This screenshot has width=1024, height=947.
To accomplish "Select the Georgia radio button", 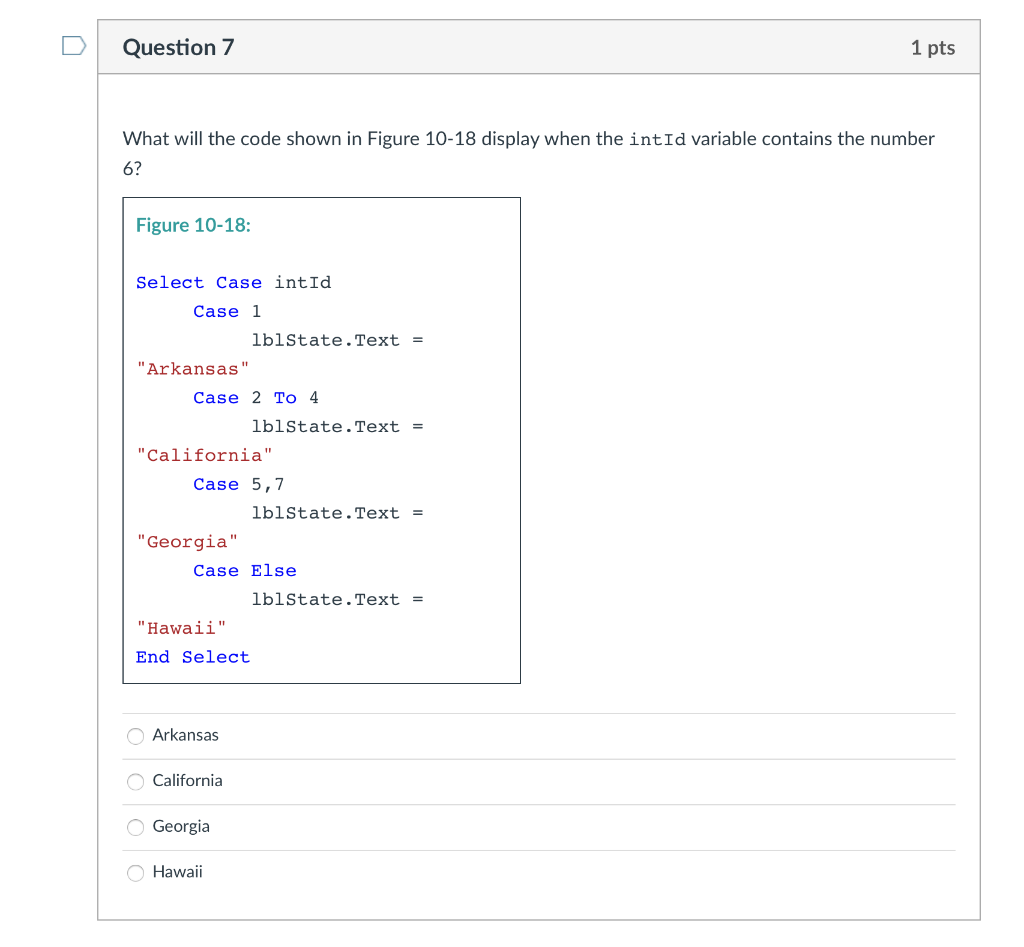I will click(135, 828).
